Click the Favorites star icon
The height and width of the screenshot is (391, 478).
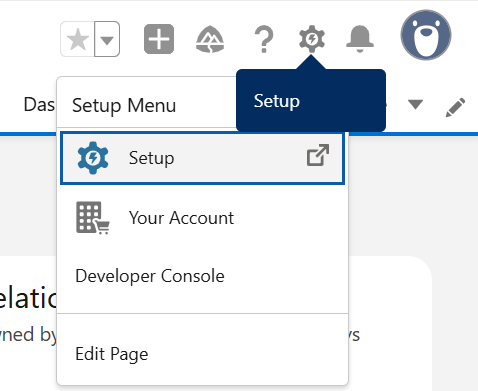click(78, 39)
